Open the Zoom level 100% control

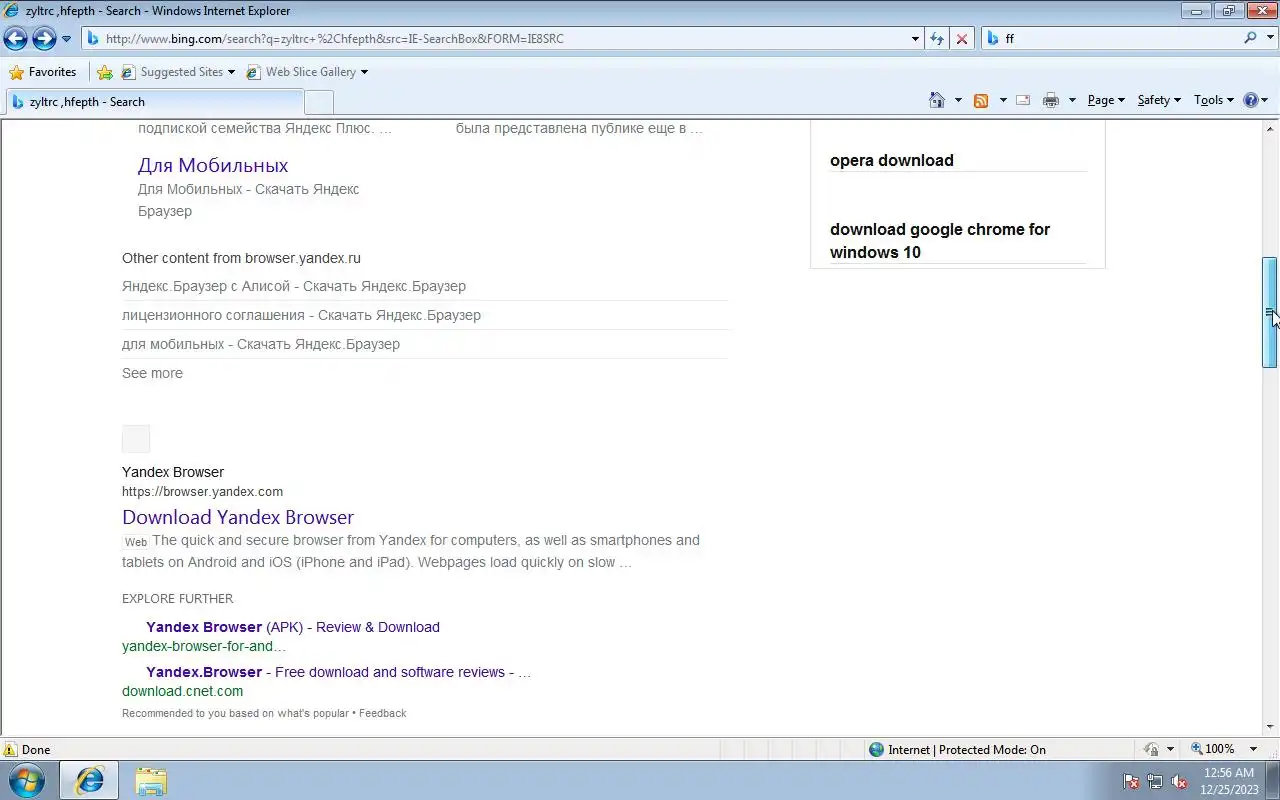tap(1213, 749)
